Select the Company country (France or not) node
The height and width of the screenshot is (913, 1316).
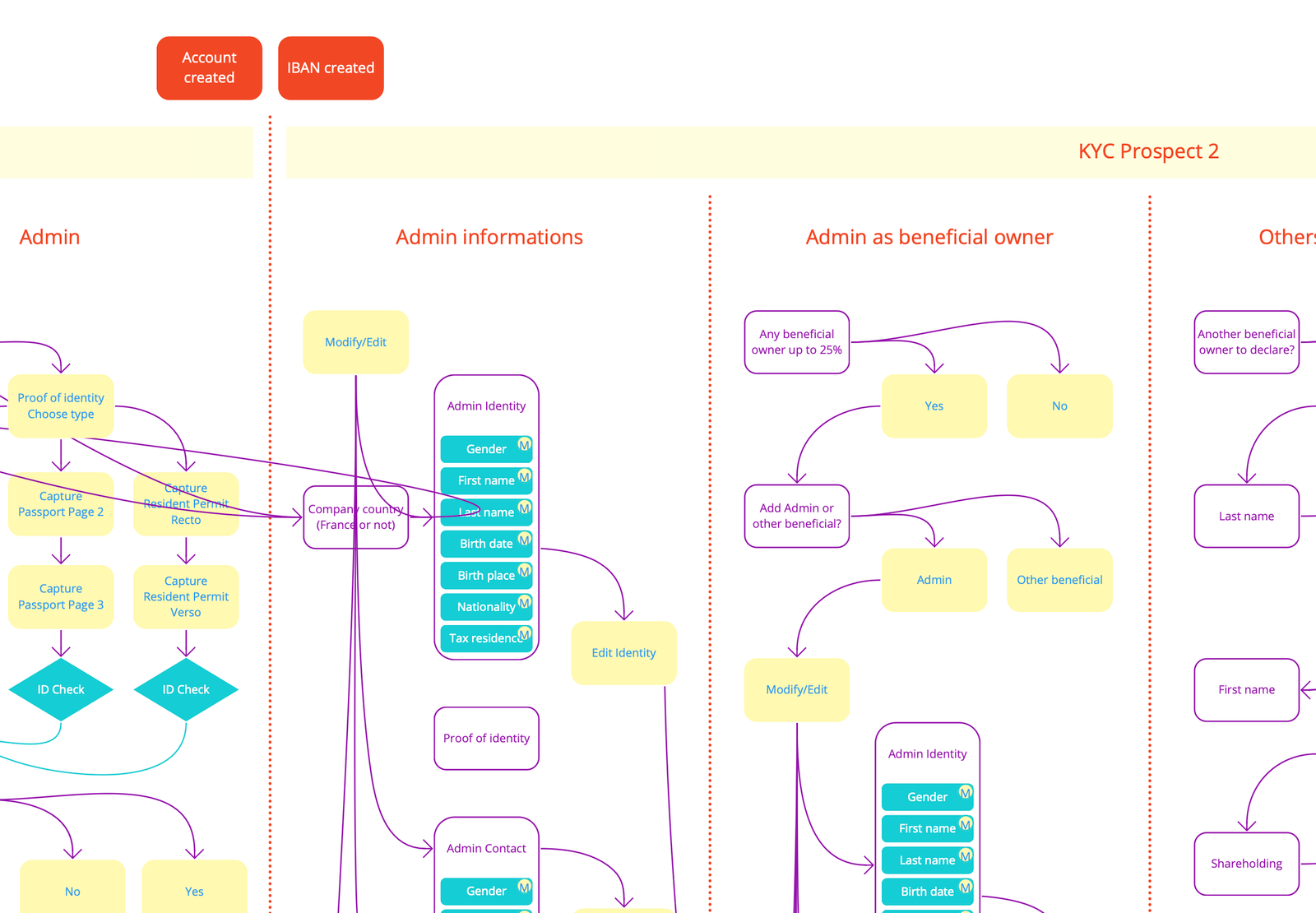(x=356, y=517)
